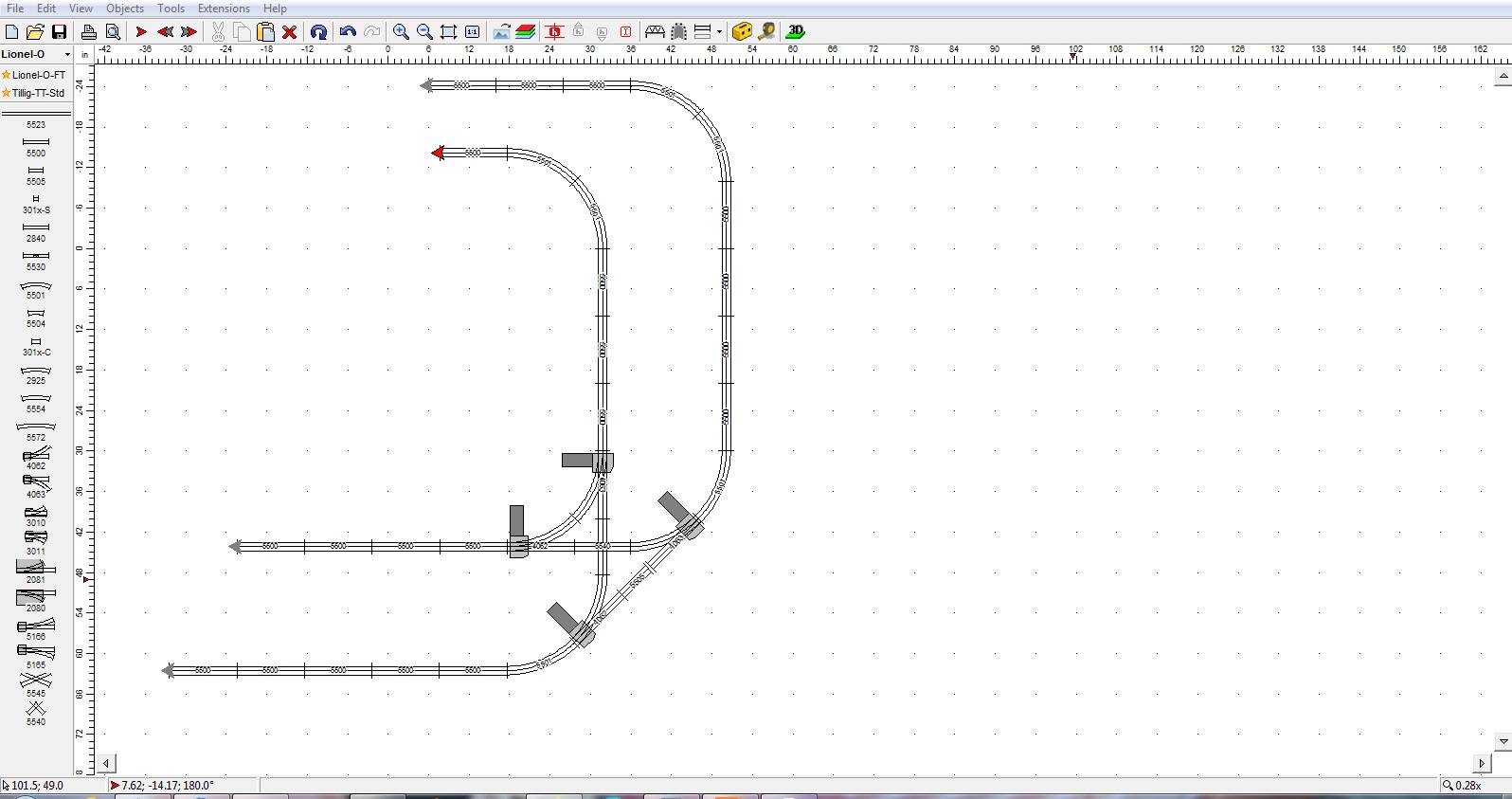The height and width of the screenshot is (799, 1512).
Task: Rotate selection with blue circular arrow icon
Action: point(318,31)
